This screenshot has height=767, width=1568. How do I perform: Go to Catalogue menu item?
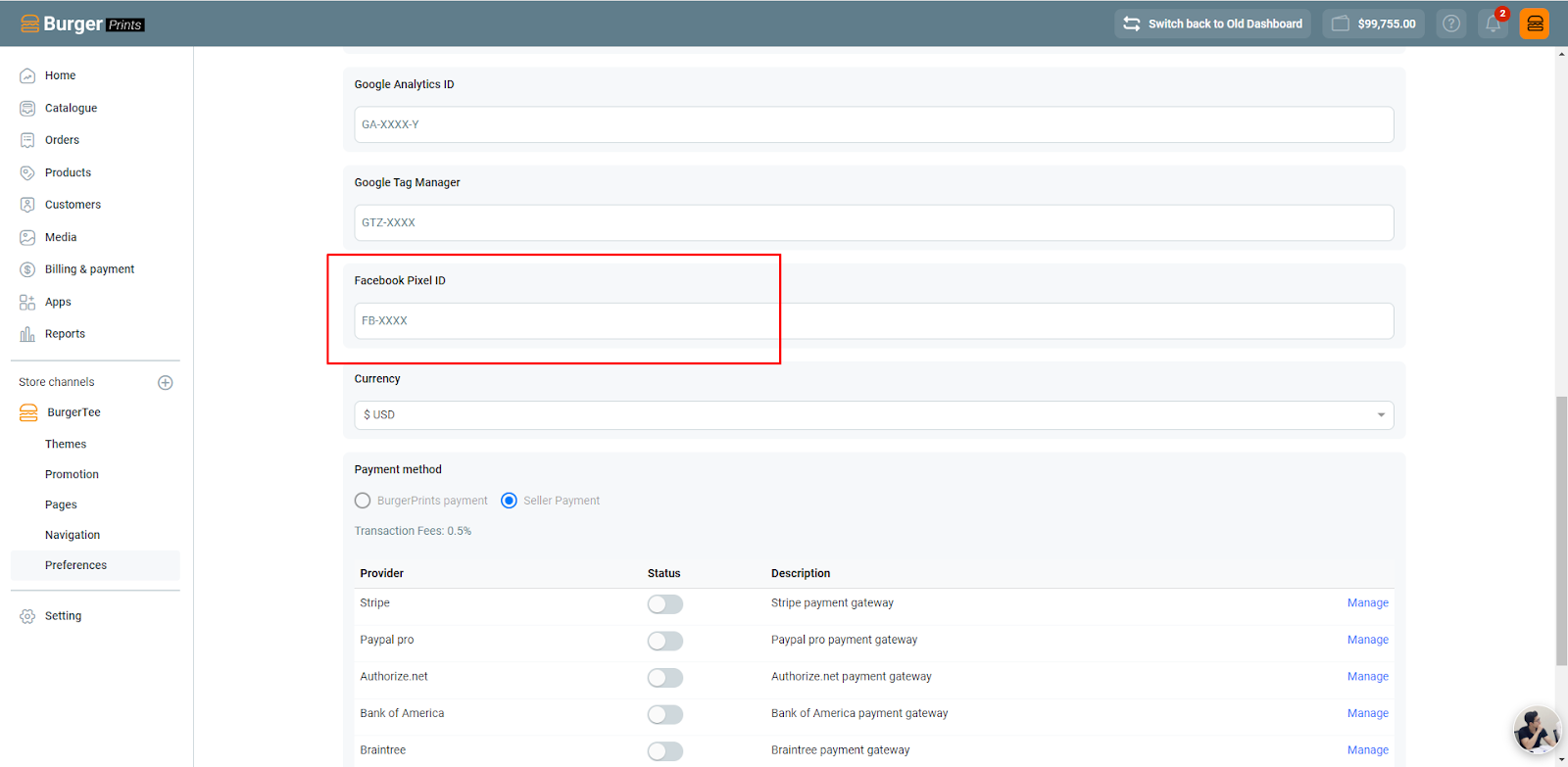71,108
